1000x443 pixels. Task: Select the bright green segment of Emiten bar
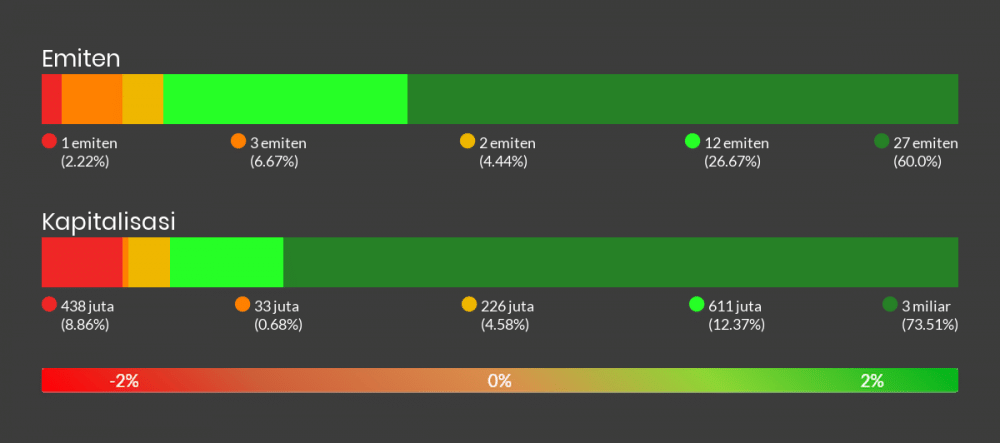coord(285,99)
